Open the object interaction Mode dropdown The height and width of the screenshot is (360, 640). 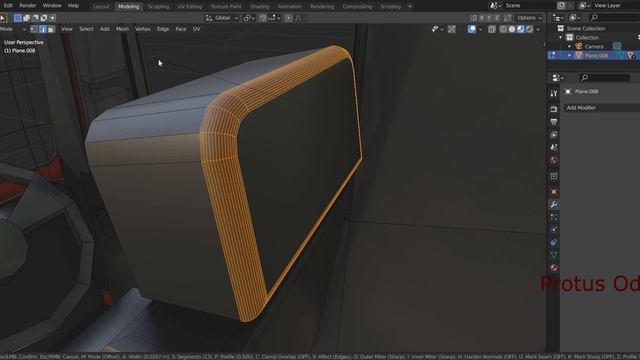13,29
